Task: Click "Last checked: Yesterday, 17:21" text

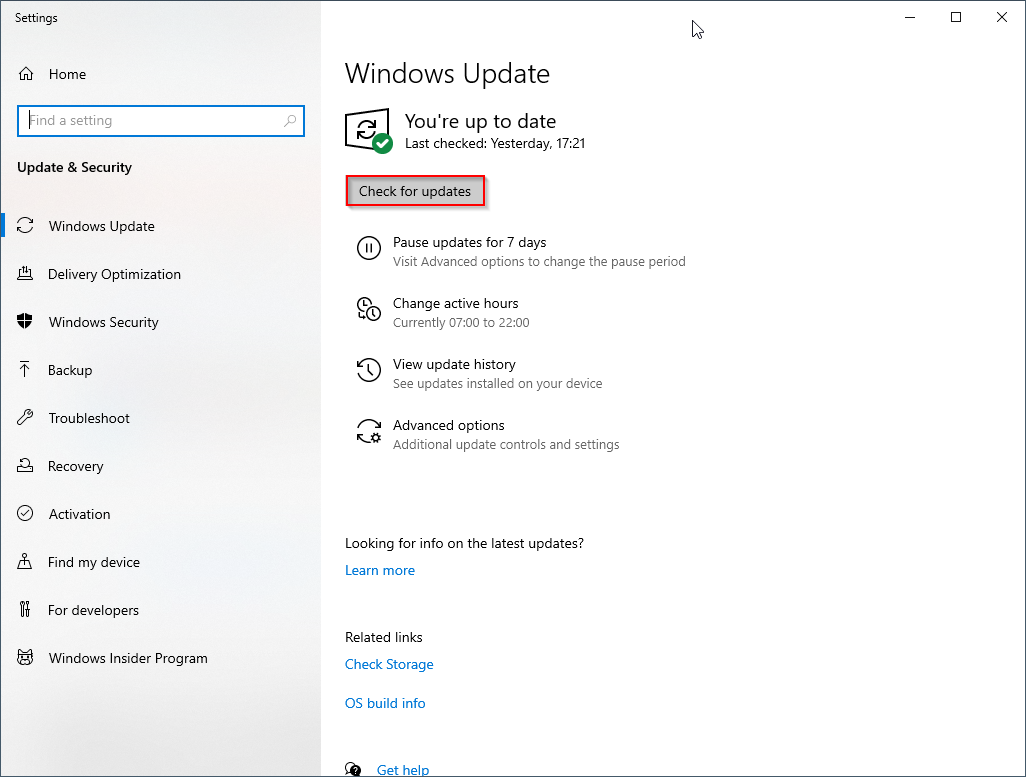Action: pyautogui.click(x=495, y=143)
